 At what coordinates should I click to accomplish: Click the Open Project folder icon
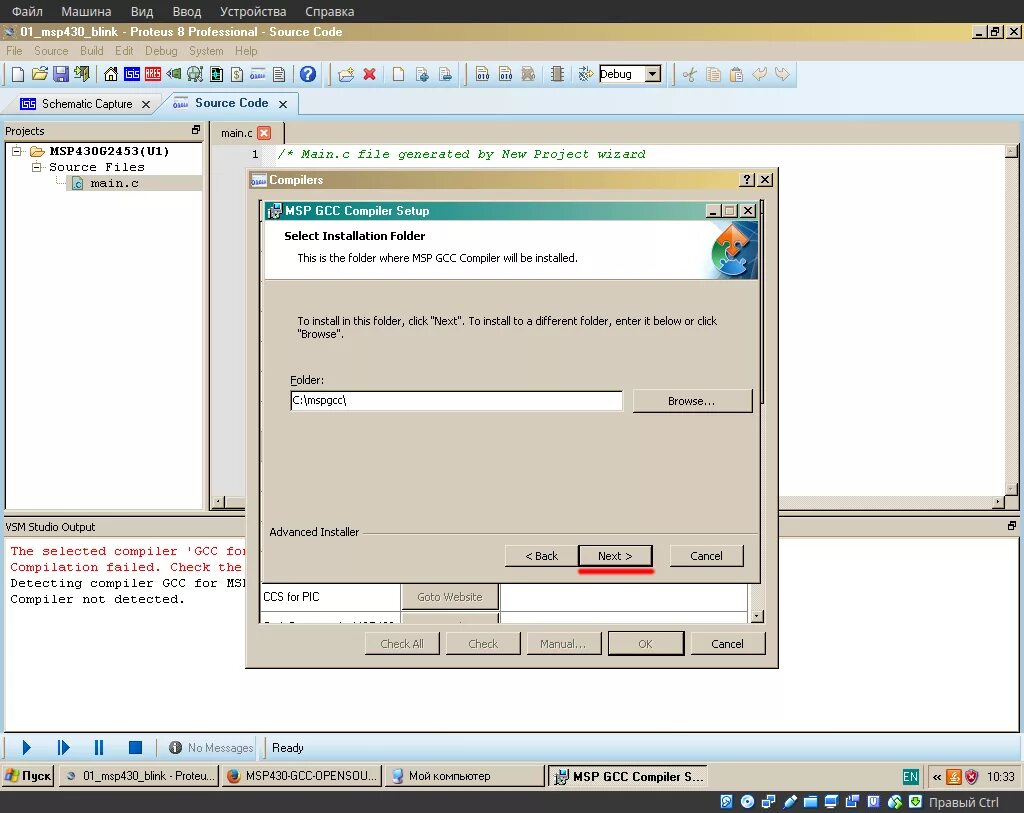(40, 74)
